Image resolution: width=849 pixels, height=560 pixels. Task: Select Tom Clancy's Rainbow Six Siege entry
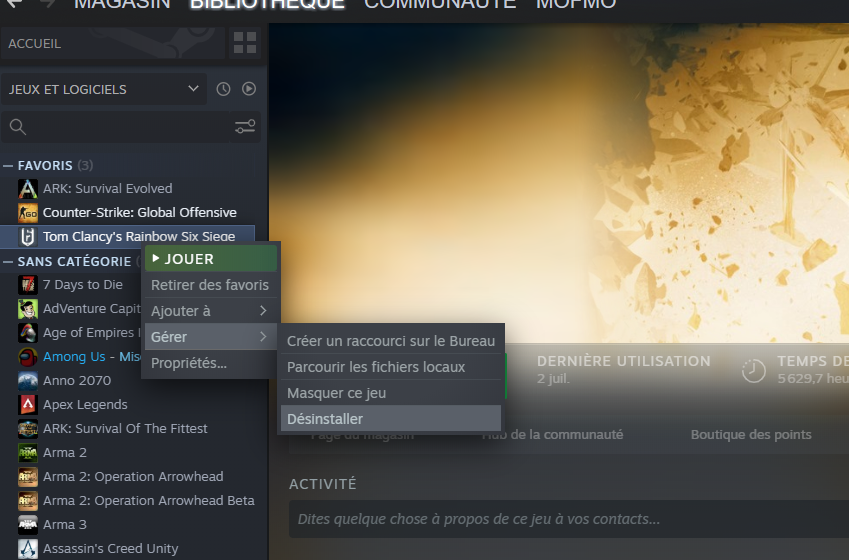click(128, 236)
